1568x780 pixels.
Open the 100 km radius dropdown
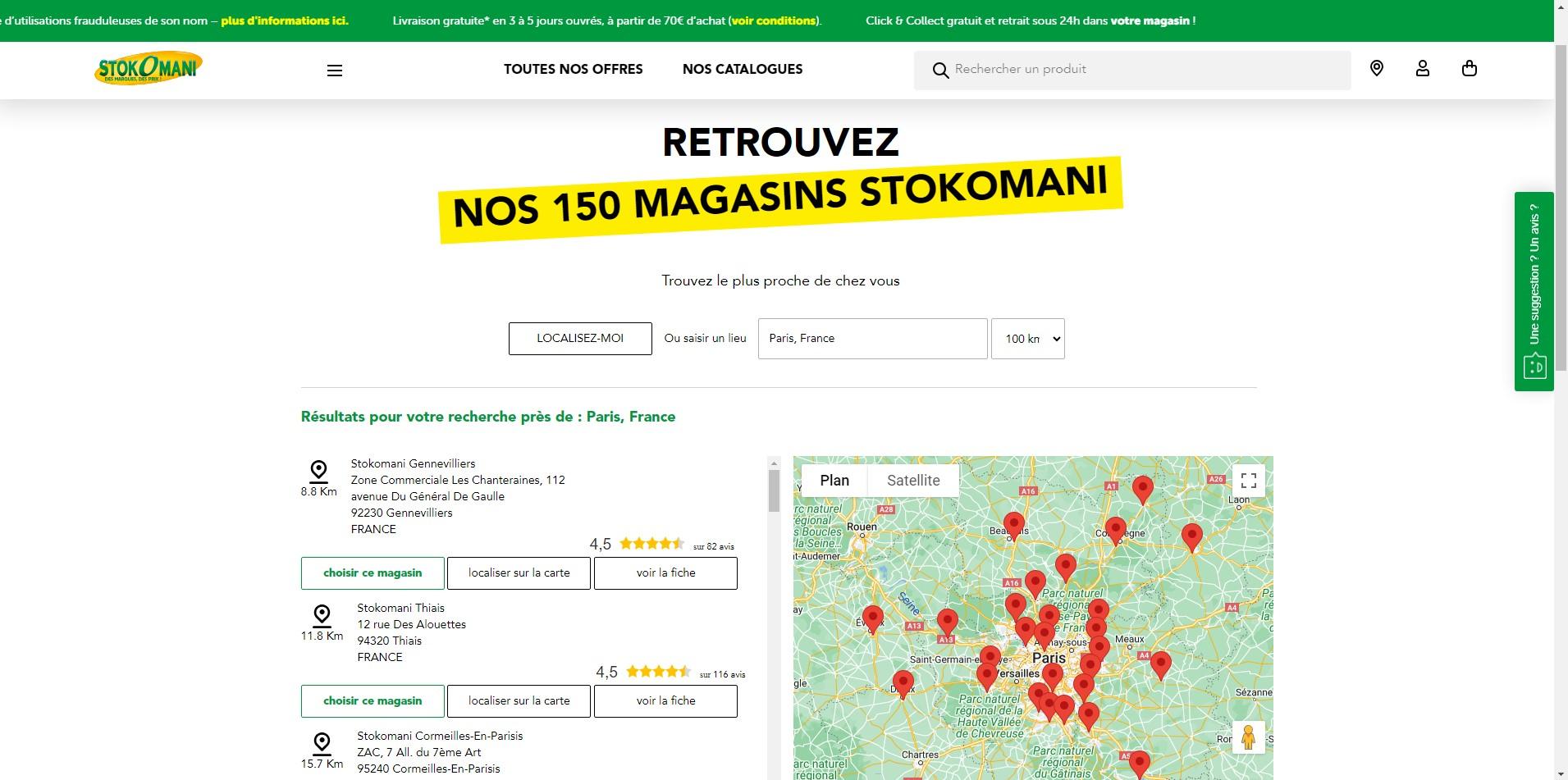pos(1028,339)
